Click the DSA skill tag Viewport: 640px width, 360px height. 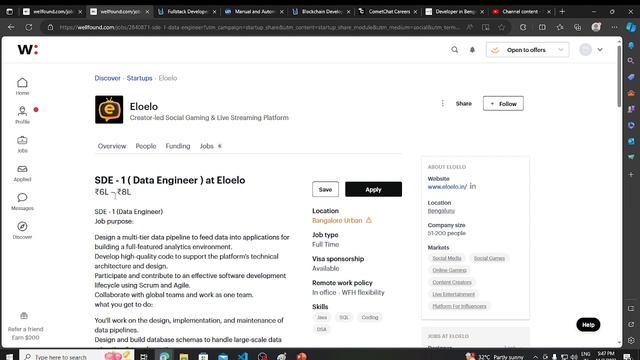click(x=322, y=329)
